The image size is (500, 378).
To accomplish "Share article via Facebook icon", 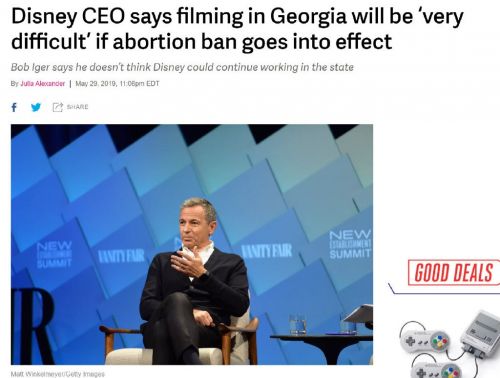I will pyautogui.click(x=14, y=107).
